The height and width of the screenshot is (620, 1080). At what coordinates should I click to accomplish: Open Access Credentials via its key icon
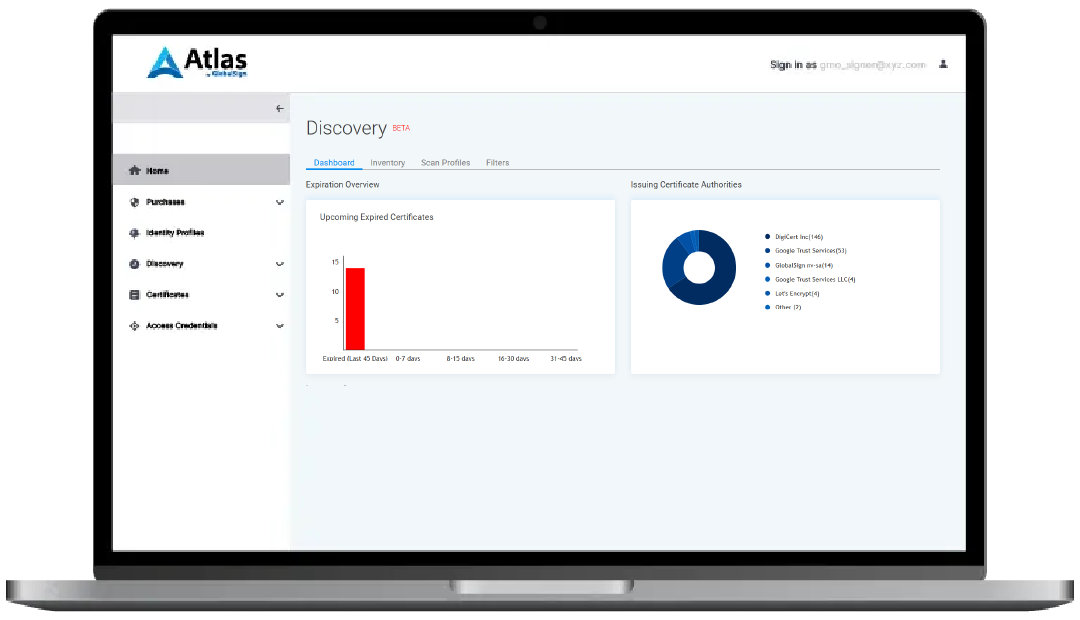tap(134, 325)
